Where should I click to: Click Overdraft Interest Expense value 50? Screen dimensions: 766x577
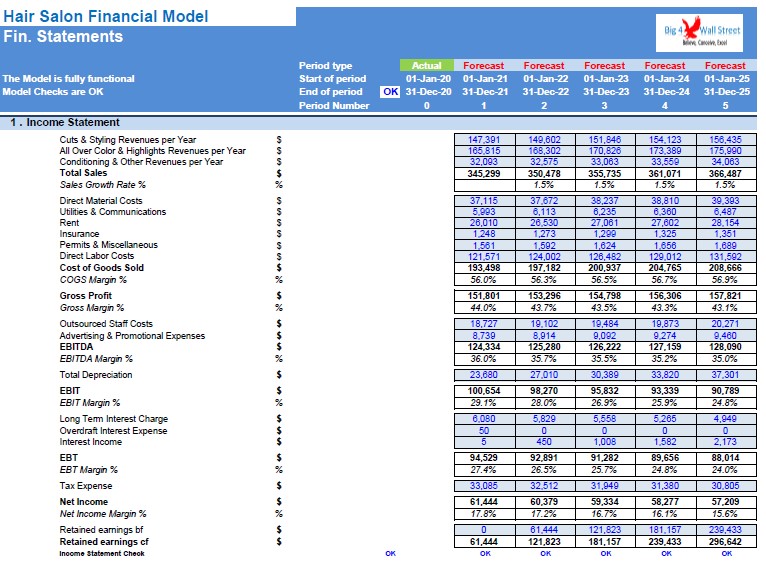(x=484, y=430)
